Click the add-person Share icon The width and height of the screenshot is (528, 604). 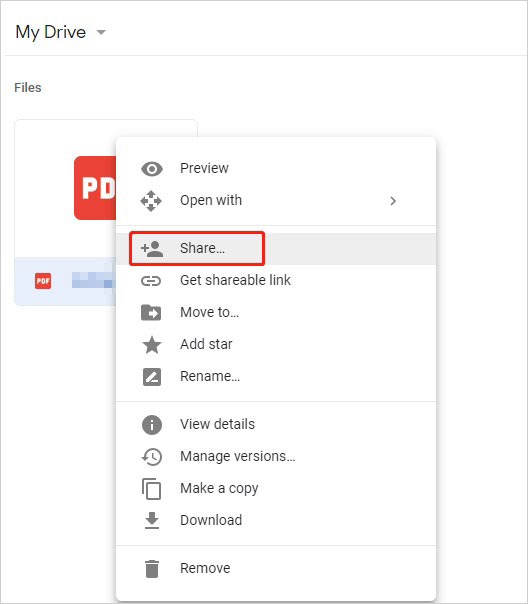[152, 249]
